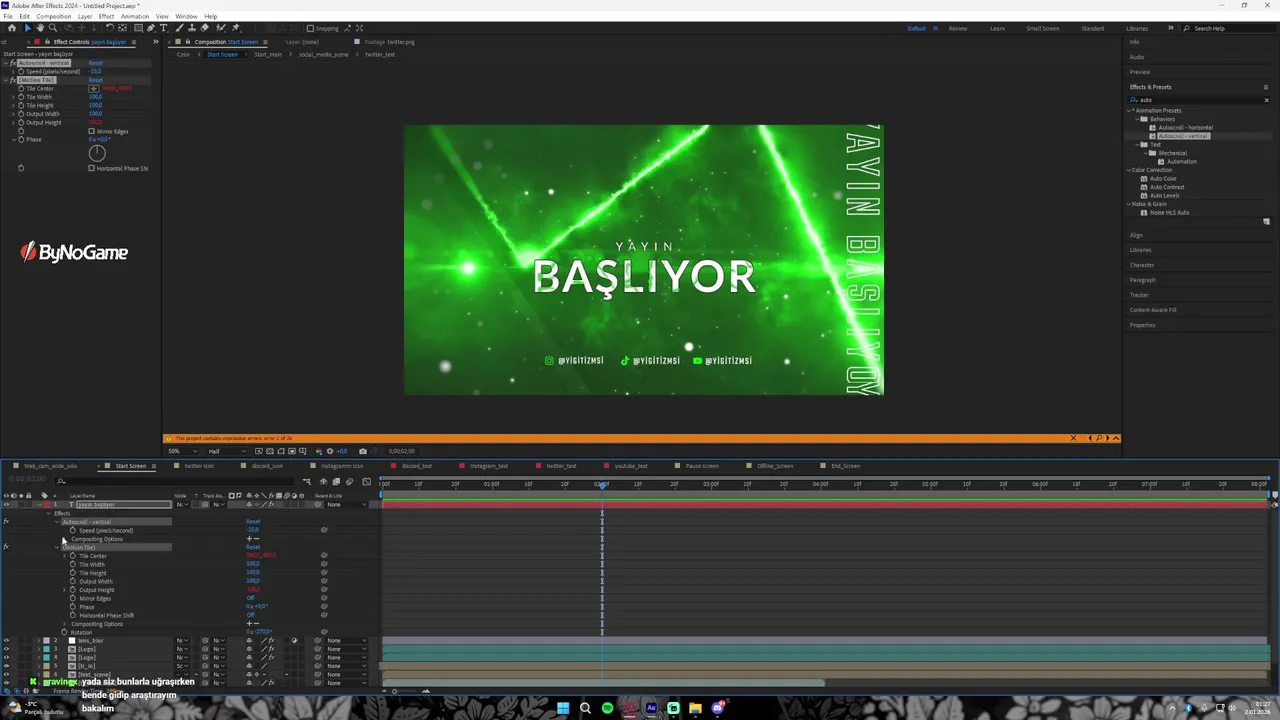Select the Selection arrow tool
1280x720 pixels.
pos(28,28)
